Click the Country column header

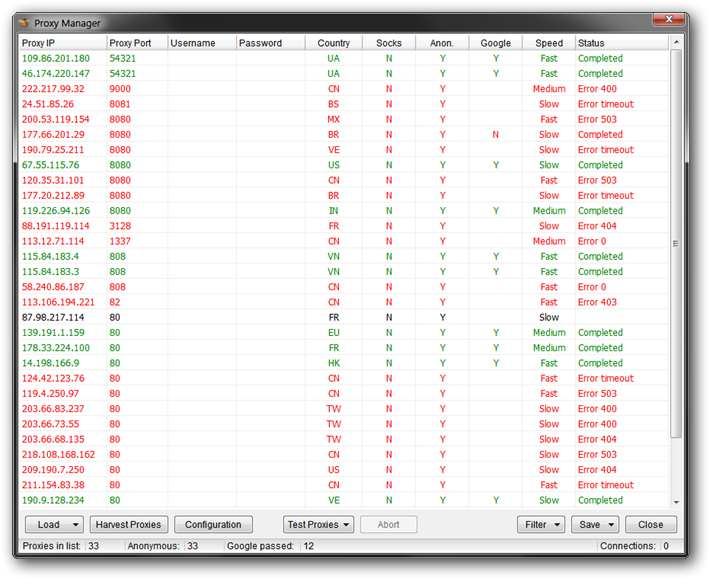[333, 43]
